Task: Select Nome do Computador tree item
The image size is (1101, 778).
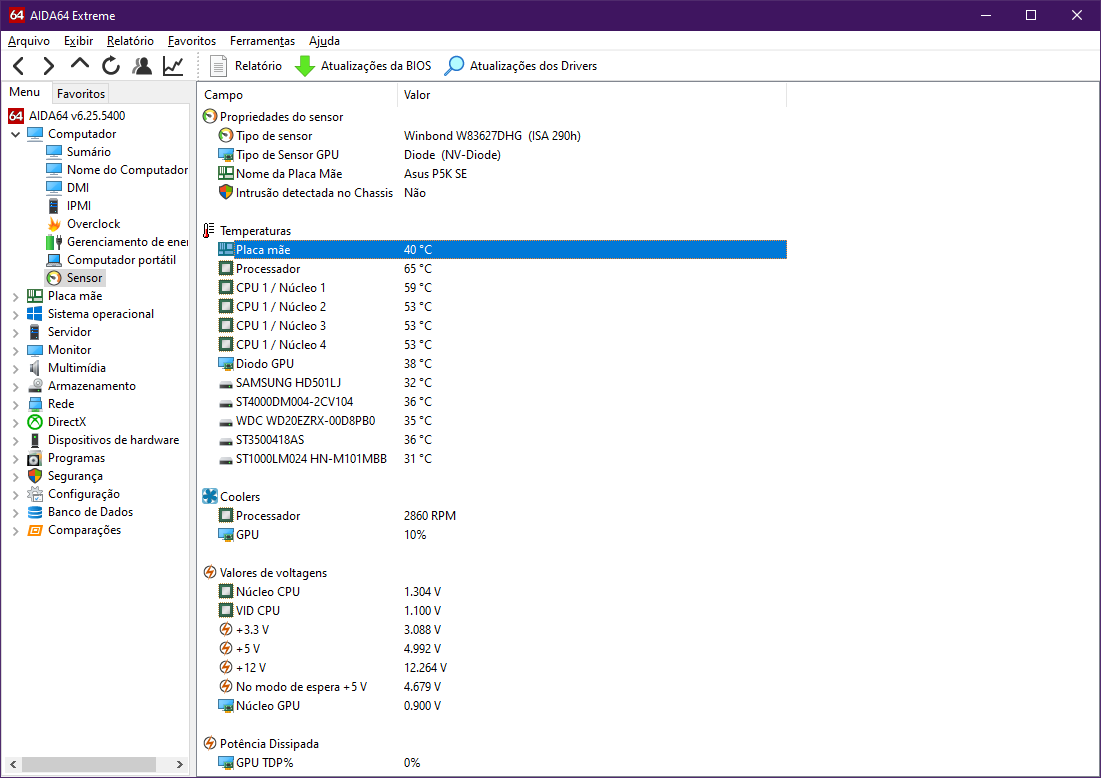Action: (127, 170)
